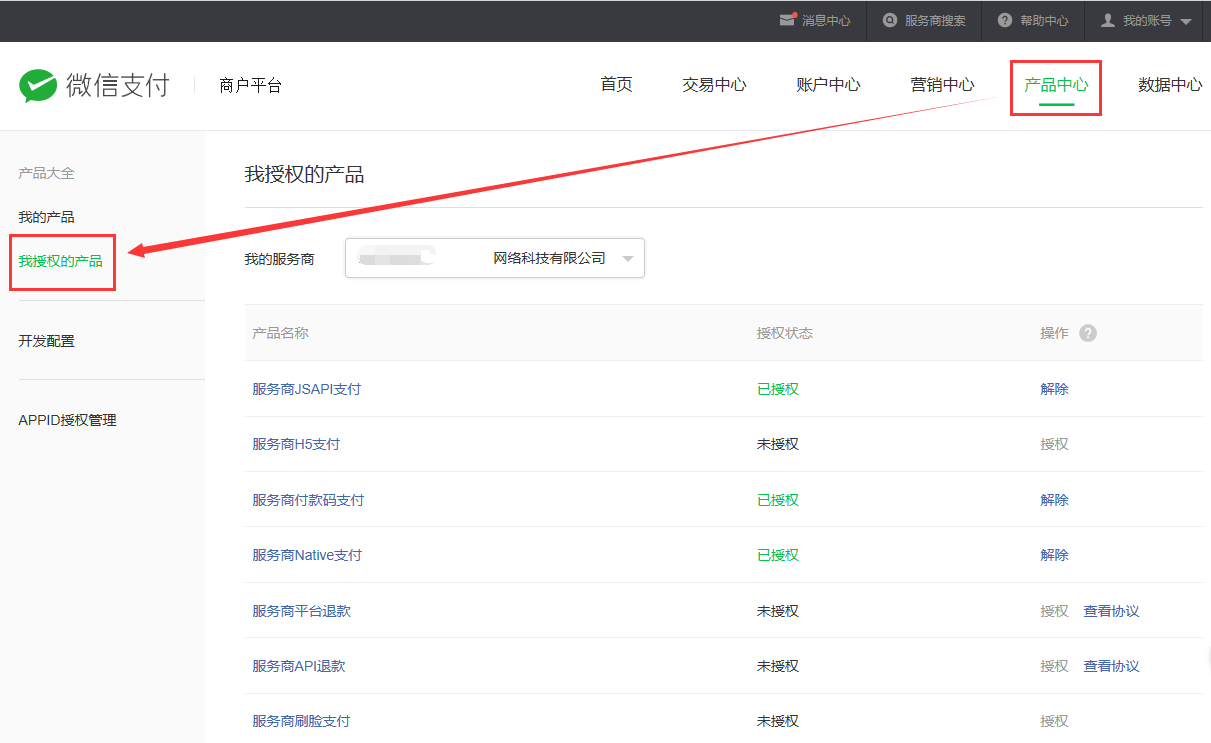Open 开发配置 in sidebar

(46, 341)
